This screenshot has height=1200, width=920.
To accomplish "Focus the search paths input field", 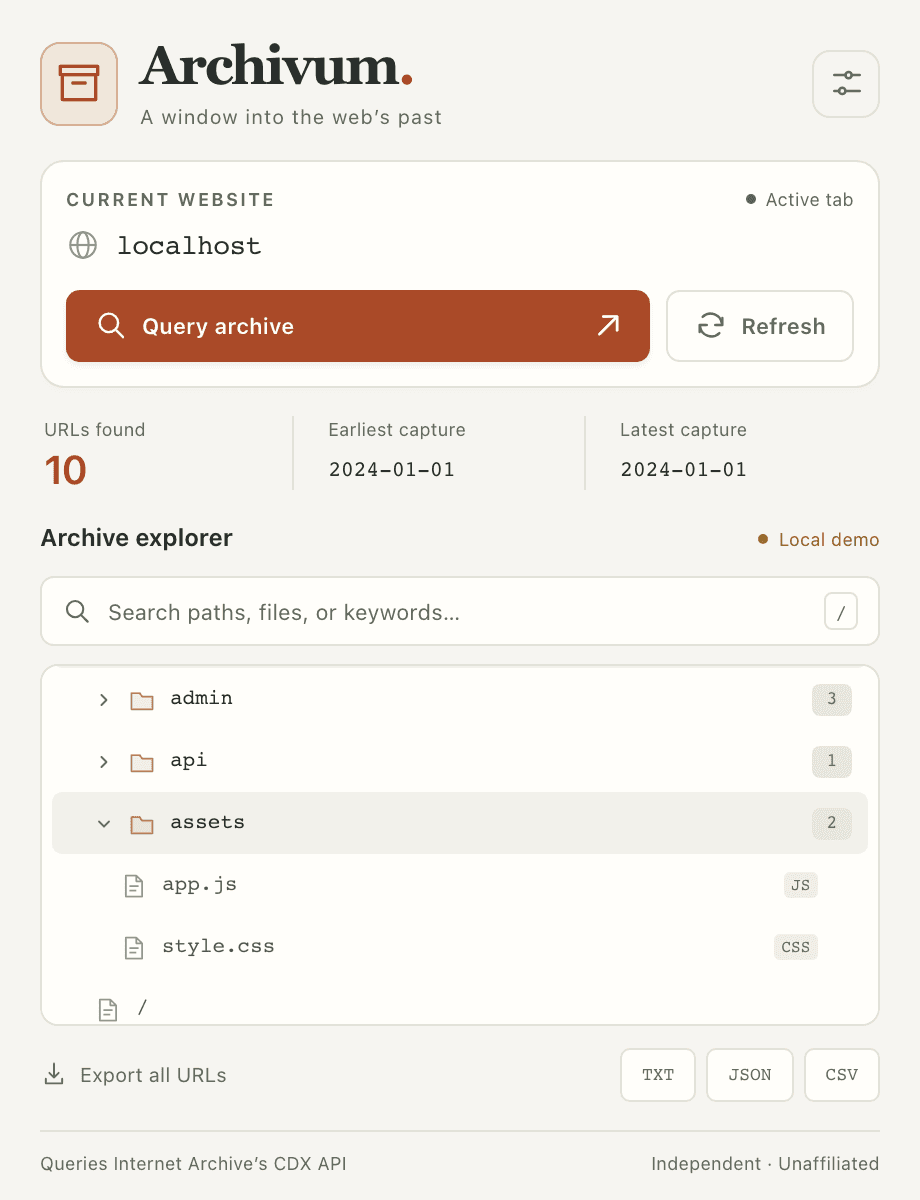I will pos(460,612).
